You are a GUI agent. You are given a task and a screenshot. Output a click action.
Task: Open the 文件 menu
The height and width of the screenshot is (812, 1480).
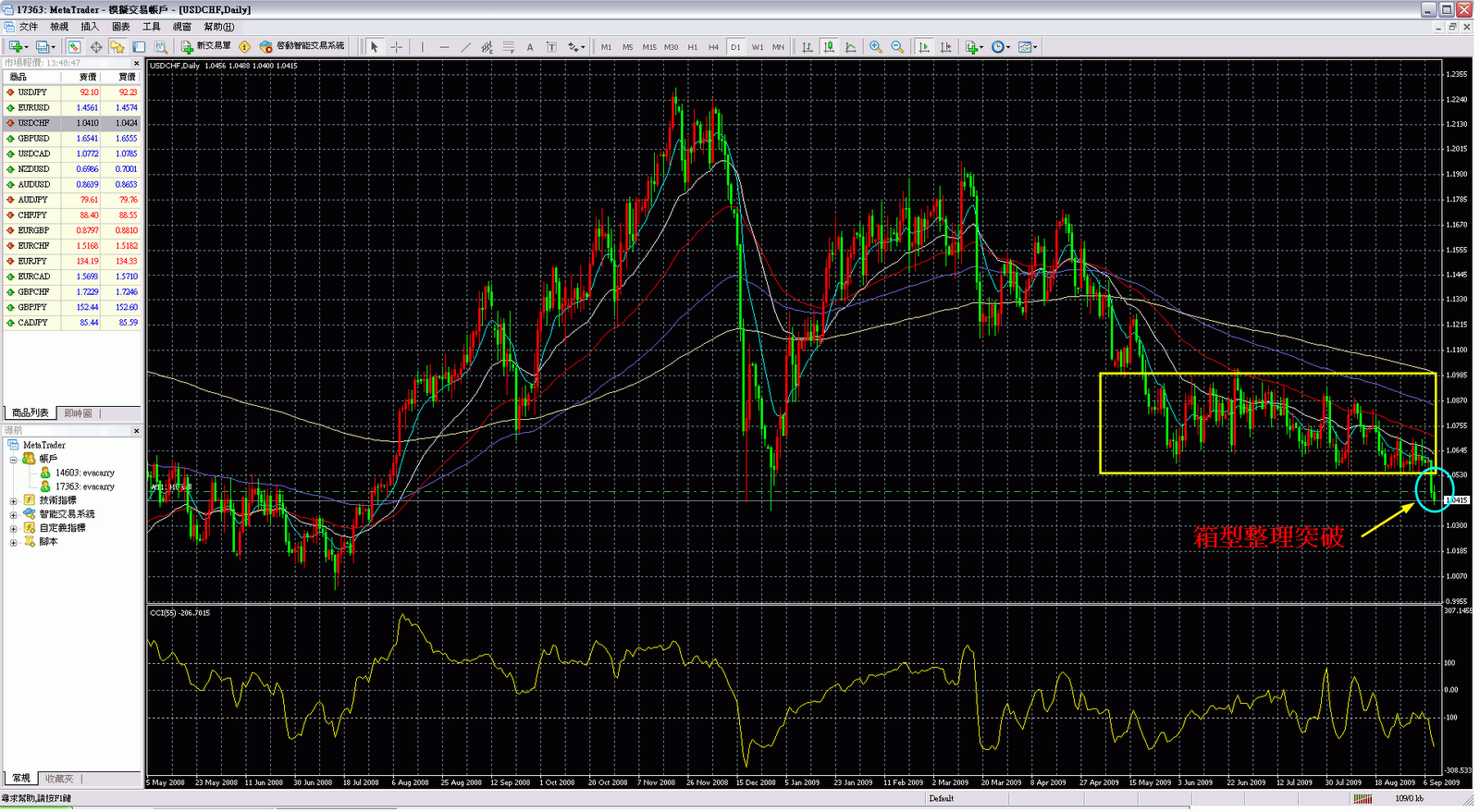pos(29,27)
